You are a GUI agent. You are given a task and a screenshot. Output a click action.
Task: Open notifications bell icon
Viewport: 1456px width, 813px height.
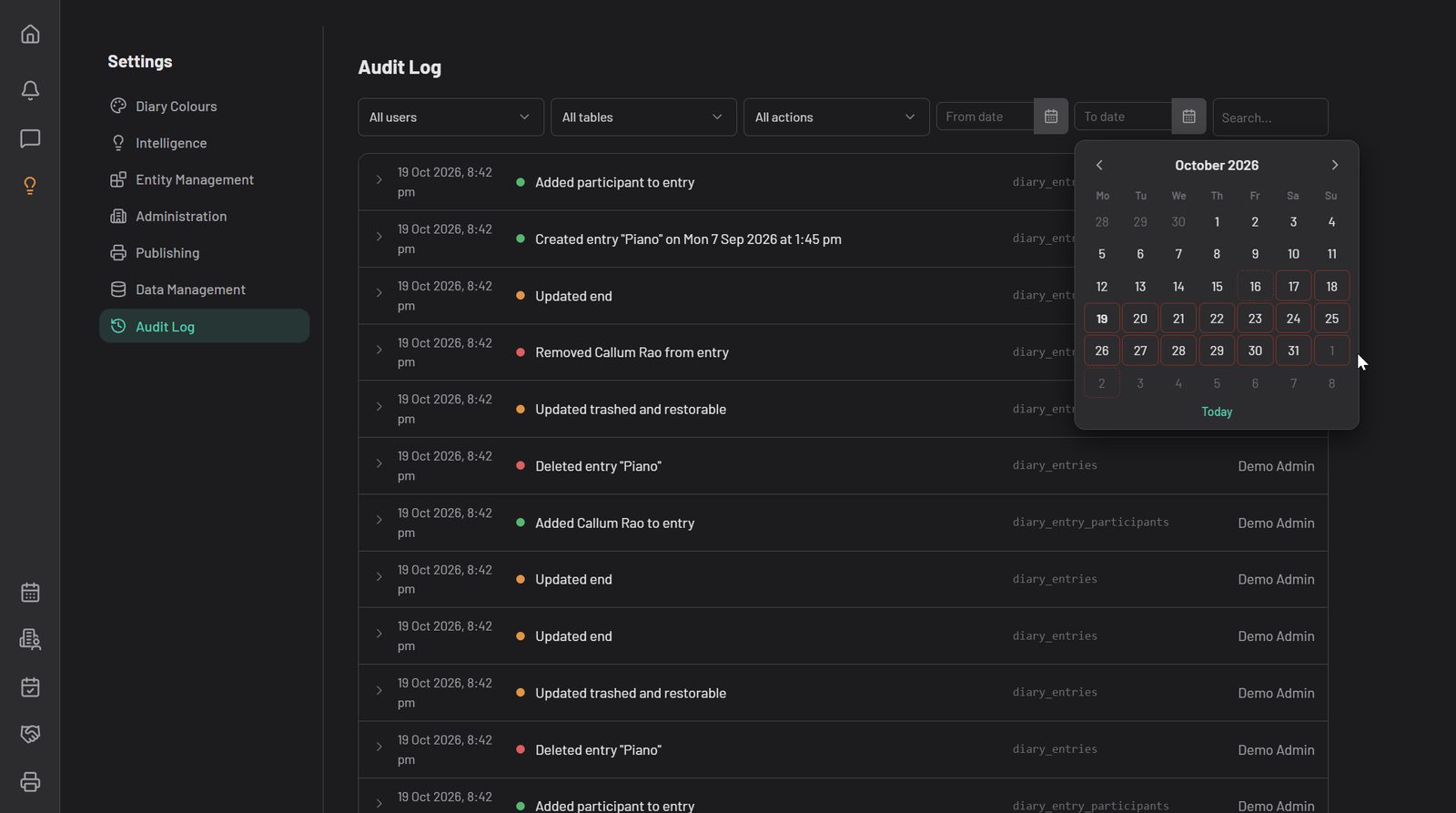pos(30,90)
